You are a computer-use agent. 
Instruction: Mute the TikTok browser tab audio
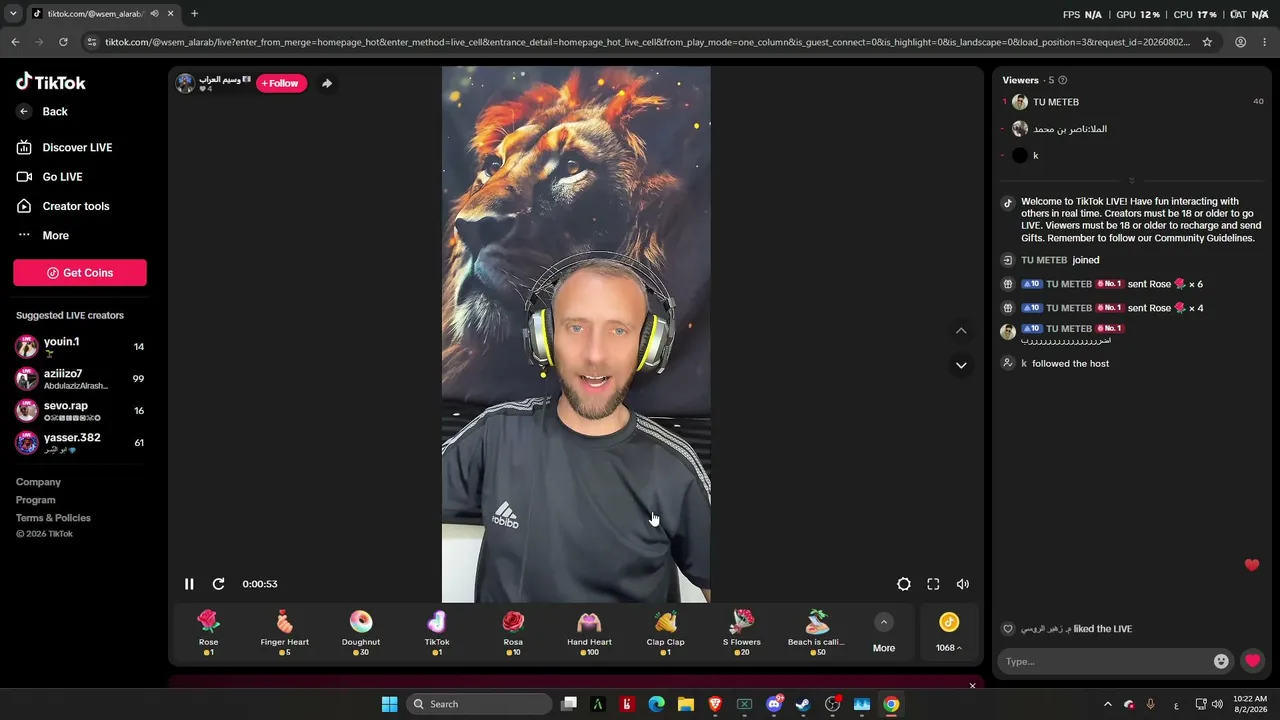[154, 13]
